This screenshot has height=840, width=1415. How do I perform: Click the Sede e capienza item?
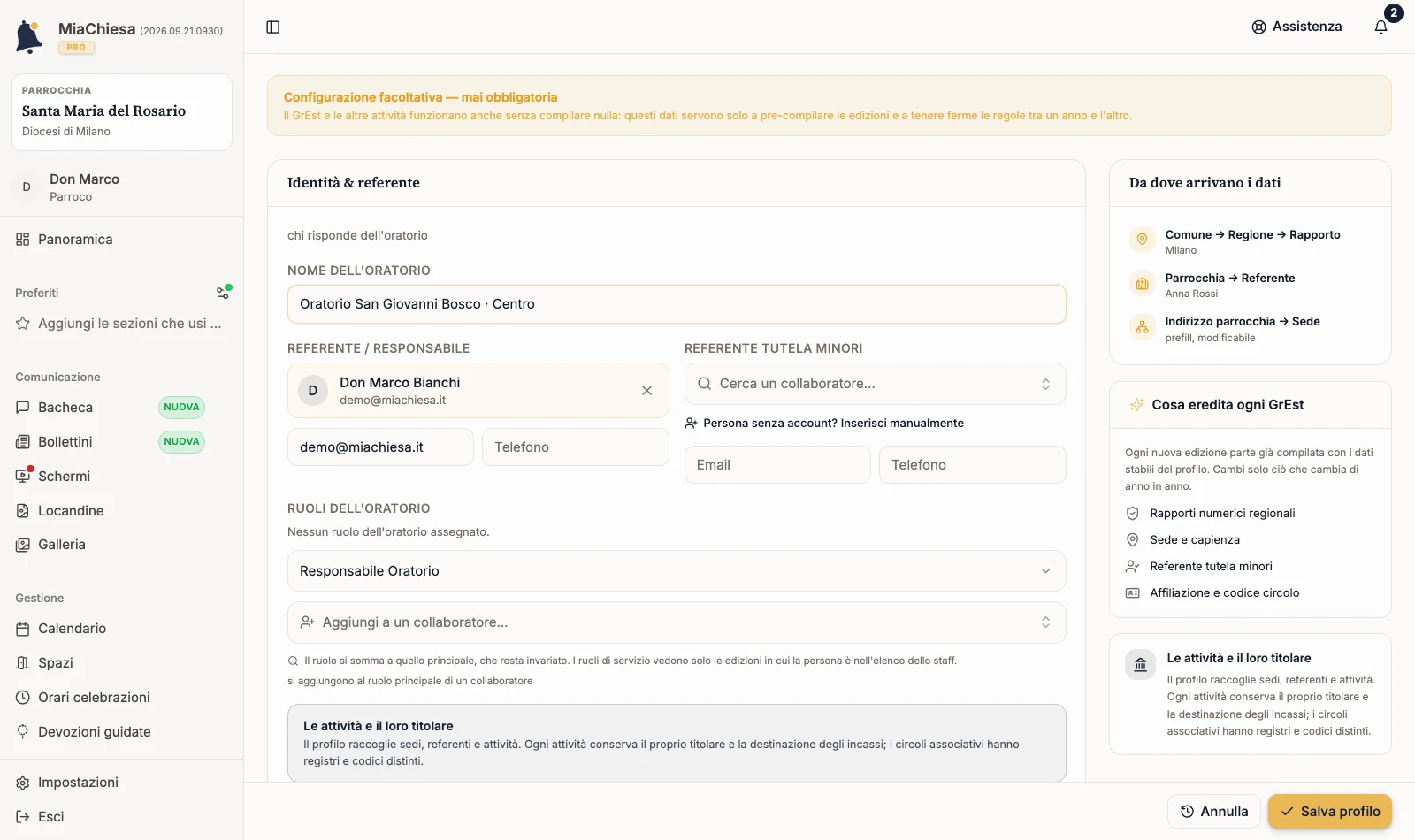pyautogui.click(x=1195, y=540)
